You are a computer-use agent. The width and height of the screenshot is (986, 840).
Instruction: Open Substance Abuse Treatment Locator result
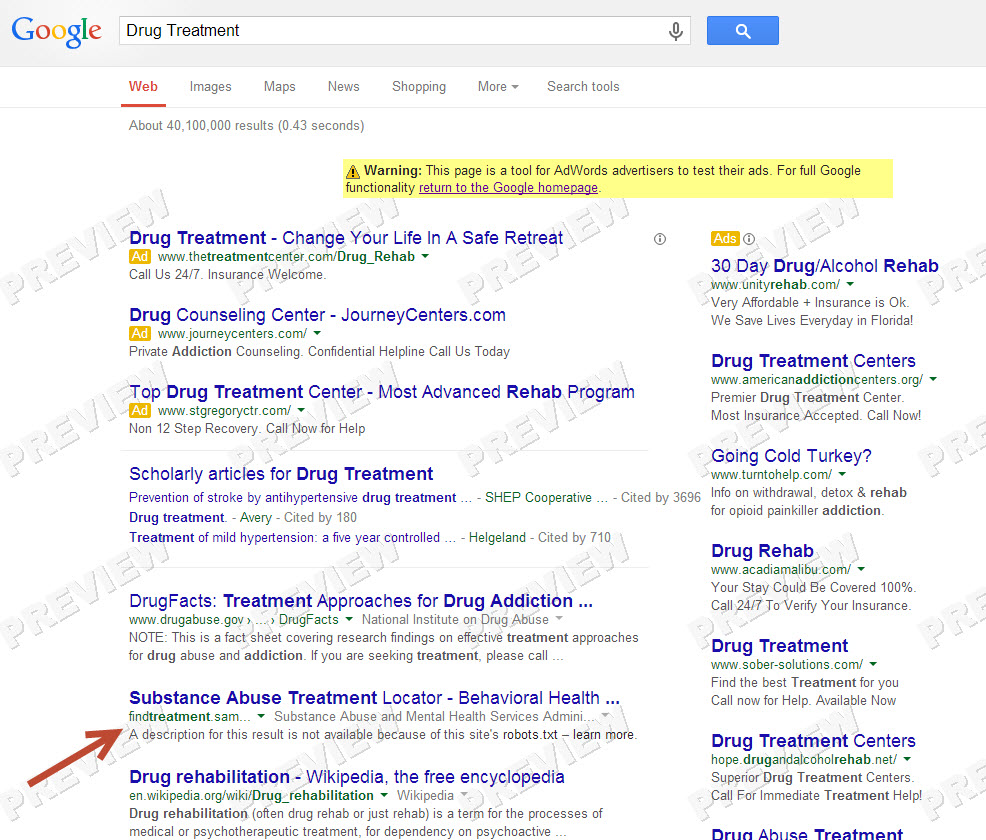click(374, 698)
